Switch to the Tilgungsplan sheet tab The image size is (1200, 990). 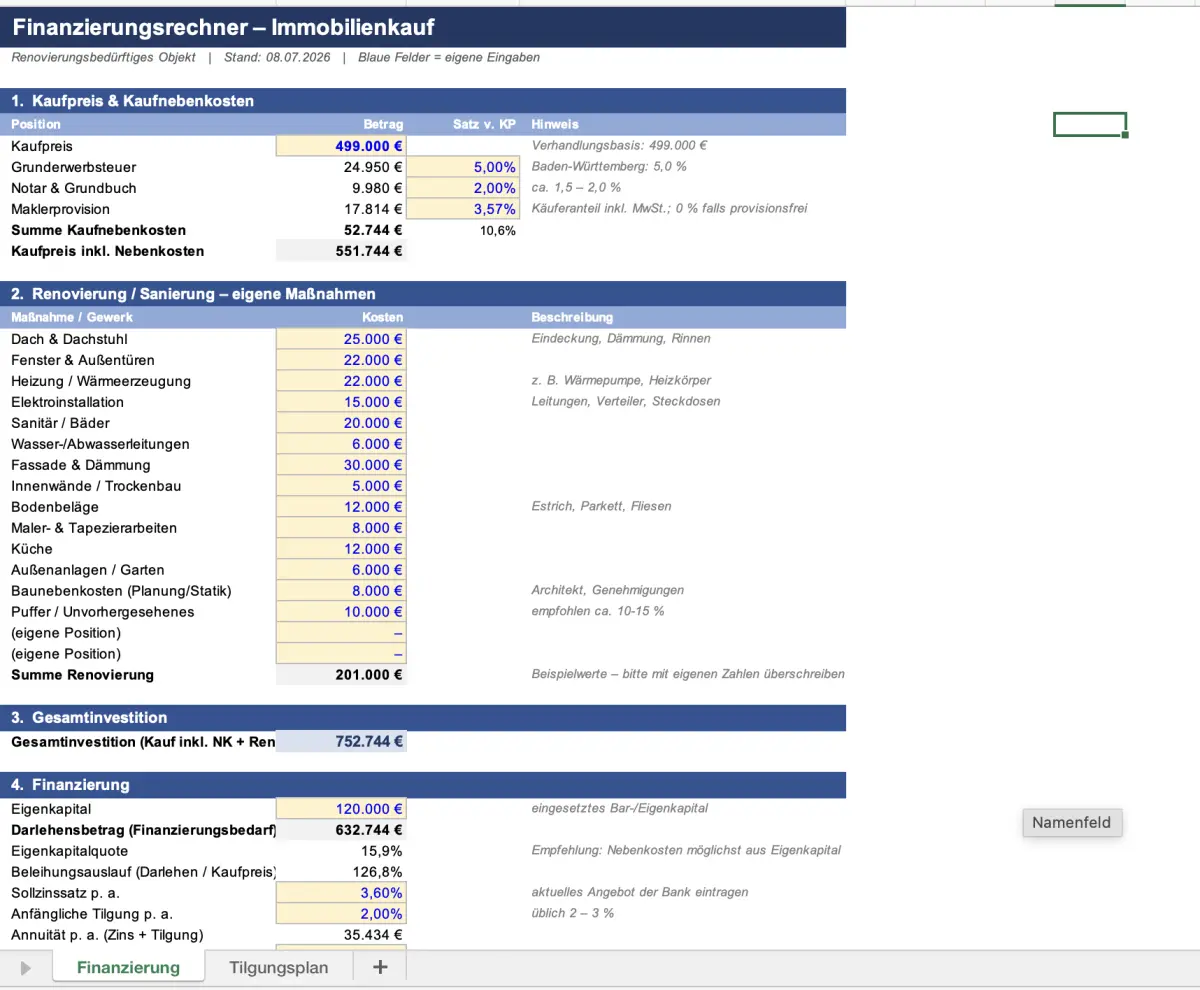[x=278, y=967]
